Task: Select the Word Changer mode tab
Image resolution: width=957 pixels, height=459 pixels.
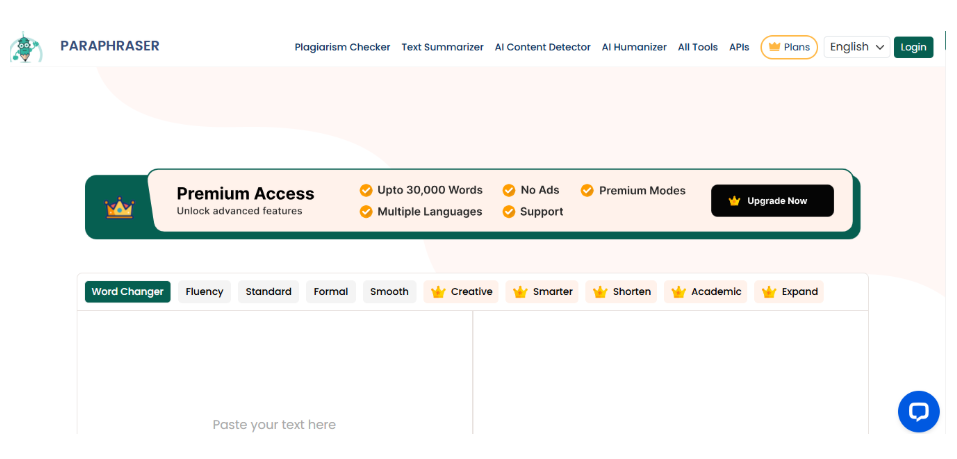Action: point(128,292)
